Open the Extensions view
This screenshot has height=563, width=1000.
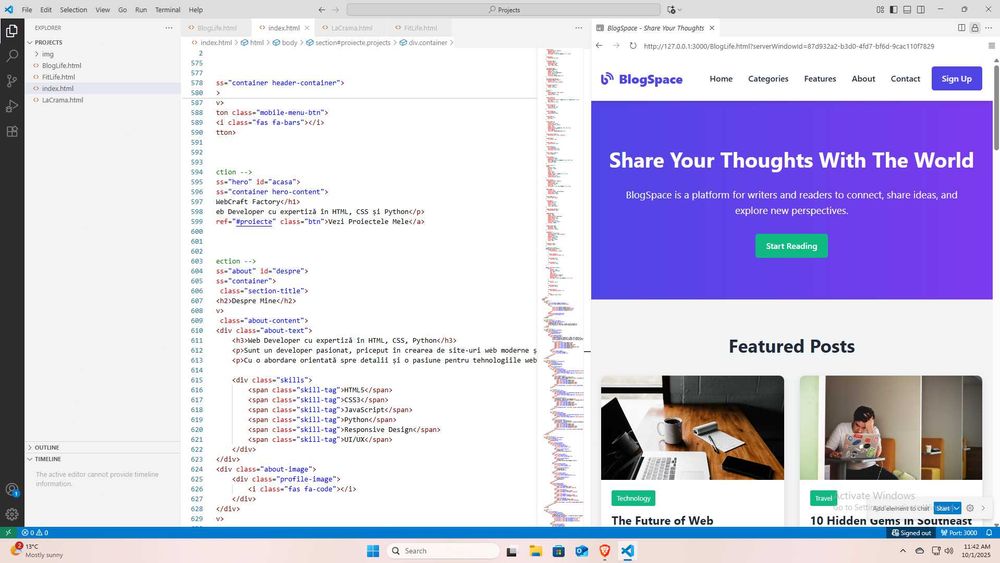11,131
